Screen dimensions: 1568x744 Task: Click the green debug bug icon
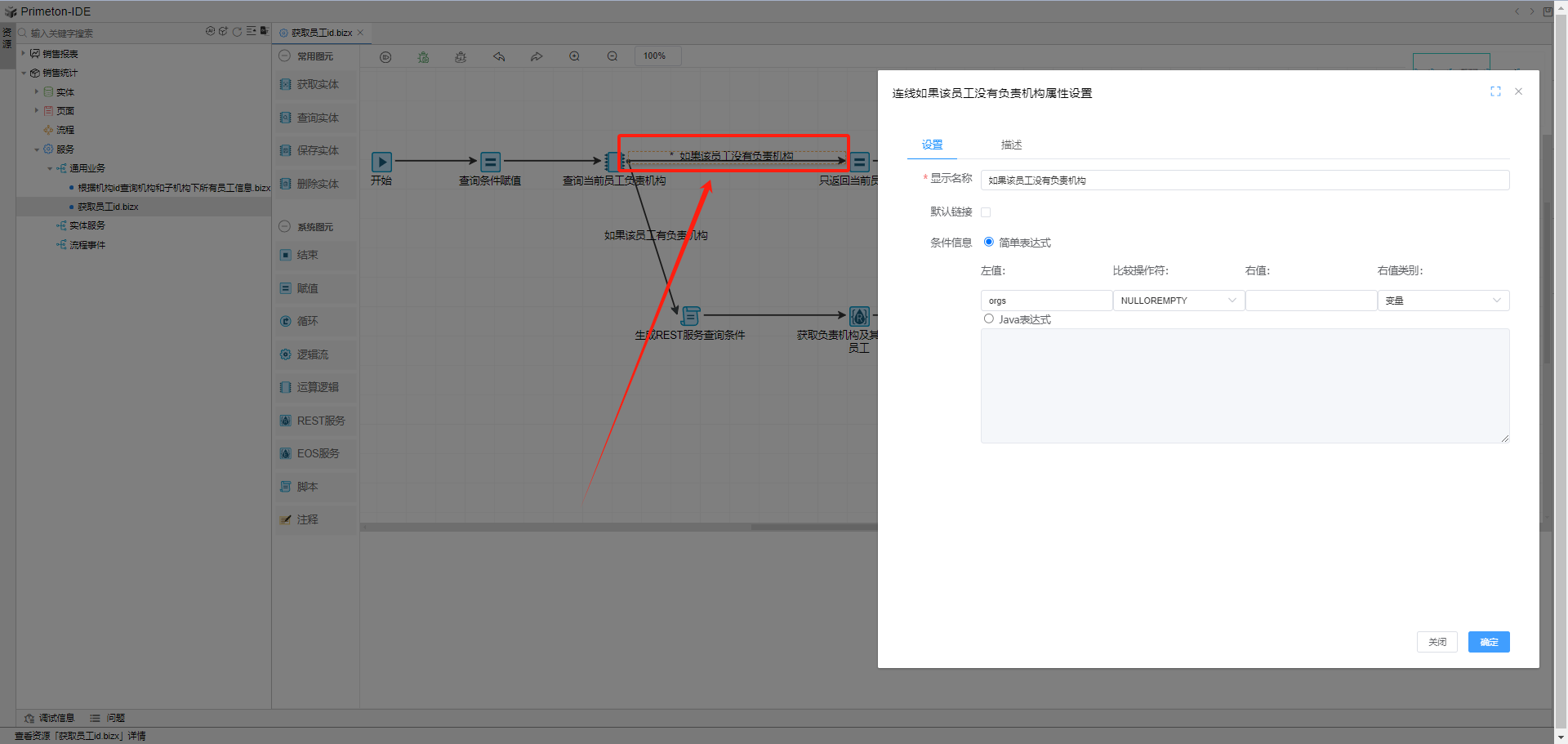coord(423,57)
